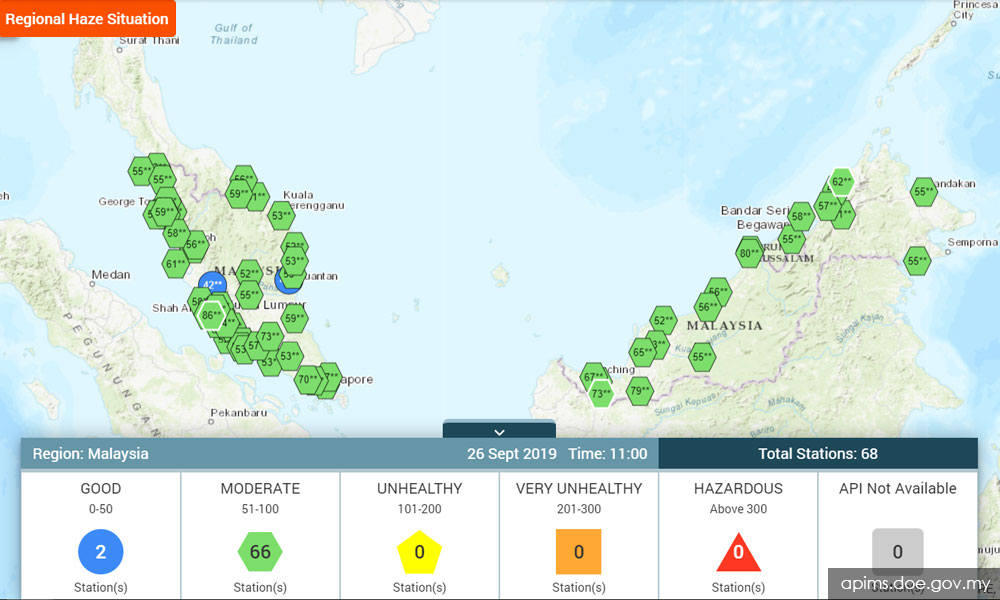Click the yellow UNHEALTHY pentagon icon
Screen dimensions: 1000x600
tap(419, 551)
